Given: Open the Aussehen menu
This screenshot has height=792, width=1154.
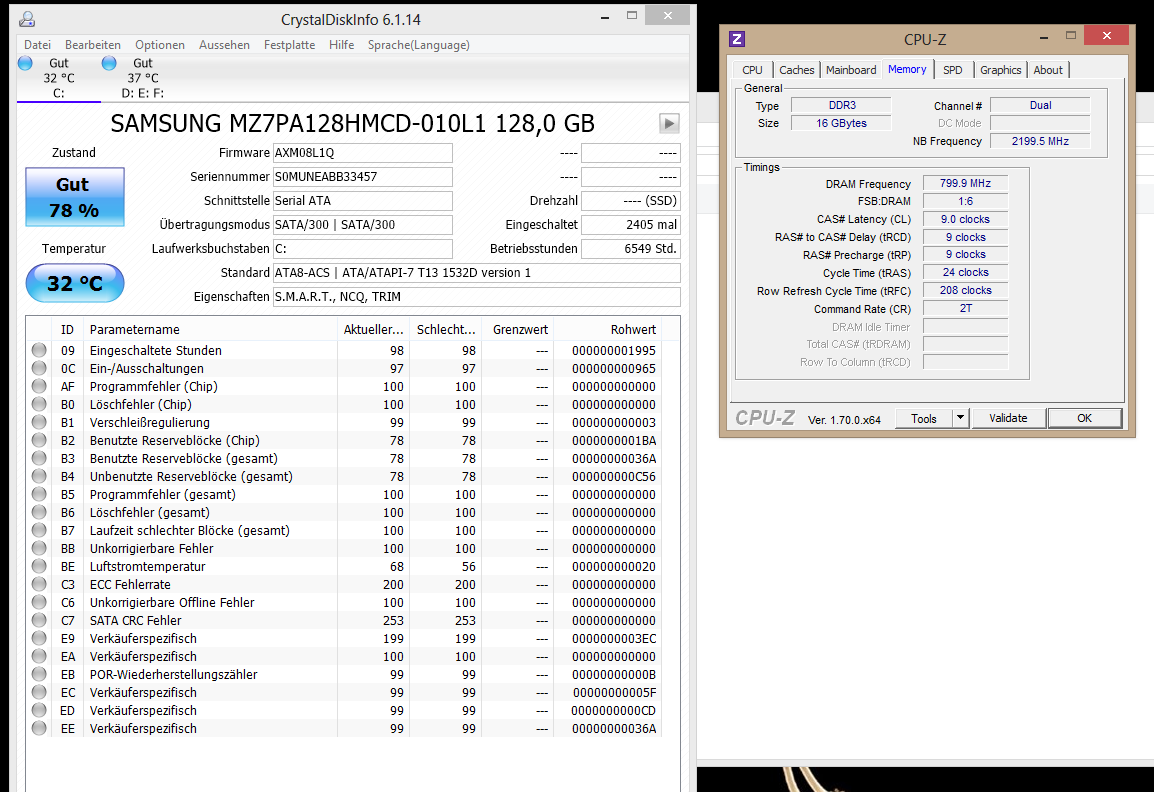Looking at the screenshot, I should [x=224, y=45].
